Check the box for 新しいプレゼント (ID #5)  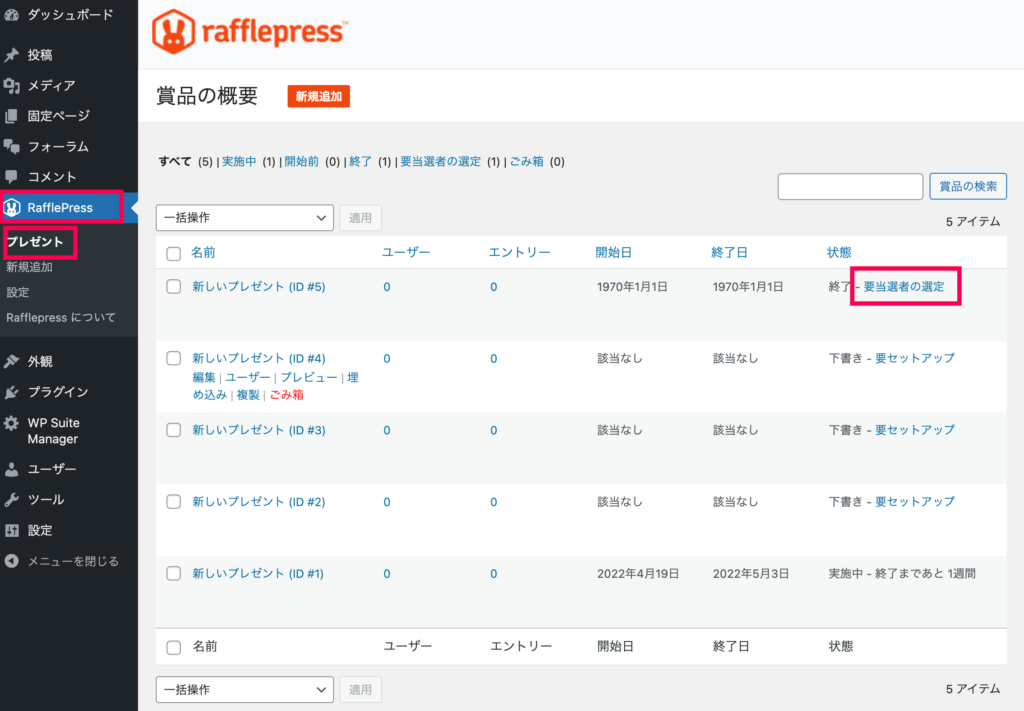coord(174,287)
